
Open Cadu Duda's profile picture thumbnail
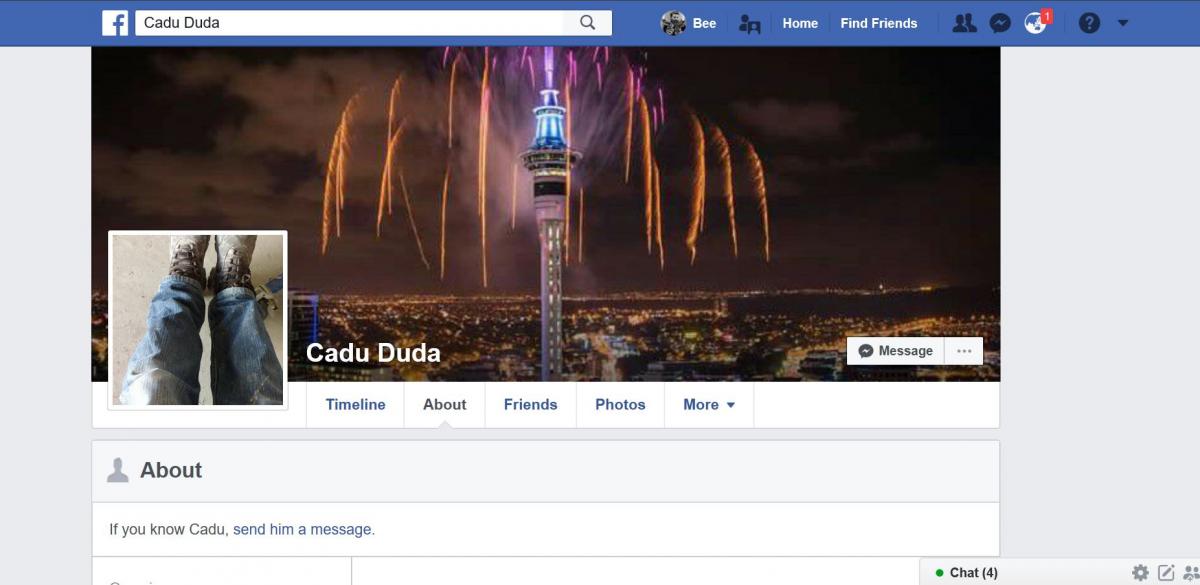[198, 320]
